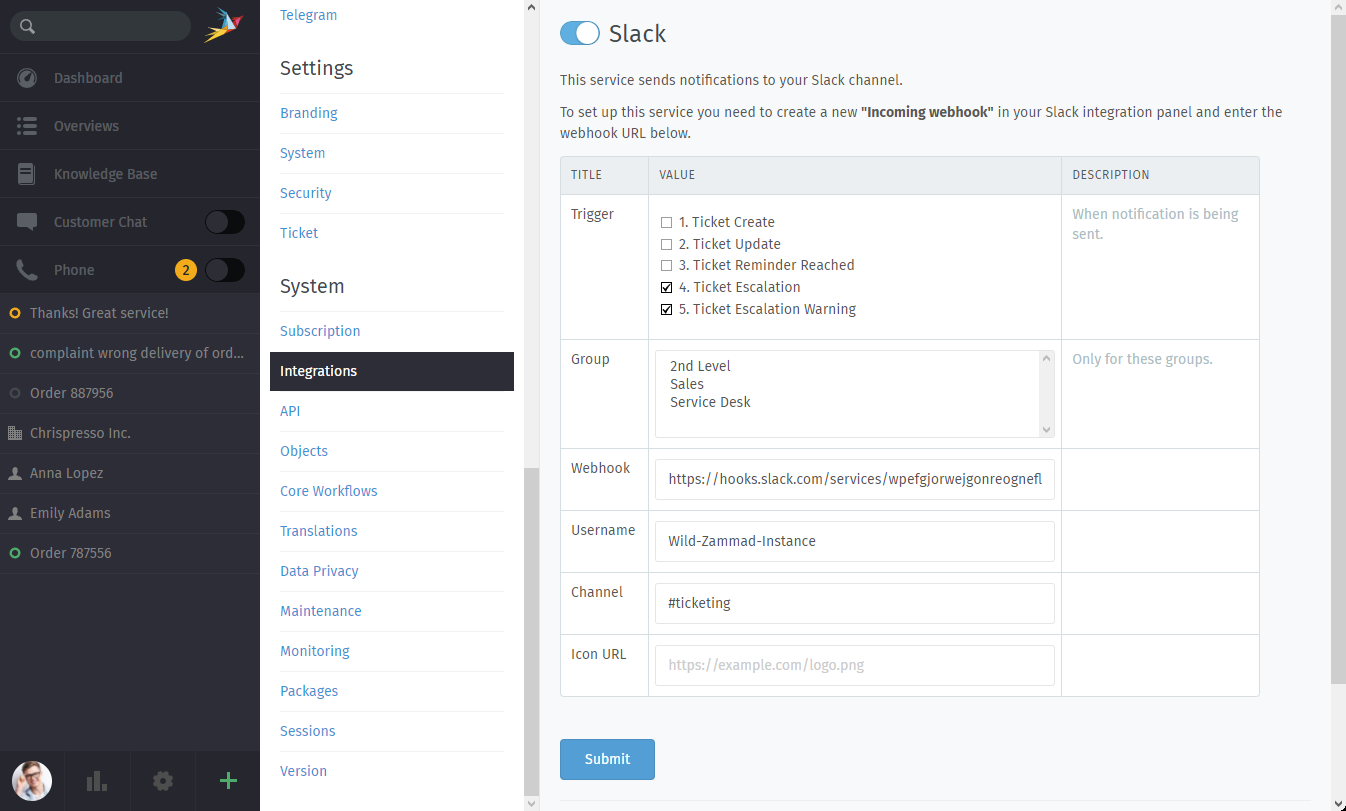Check the Ticket Update trigger
1346x811 pixels.
pos(667,244)
